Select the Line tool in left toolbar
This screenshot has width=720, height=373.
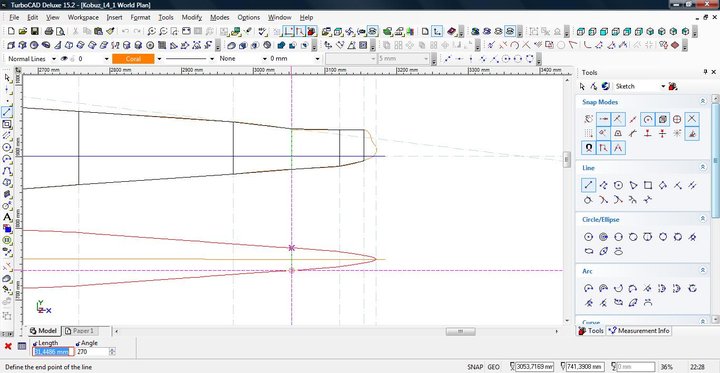tap(7, 112)
